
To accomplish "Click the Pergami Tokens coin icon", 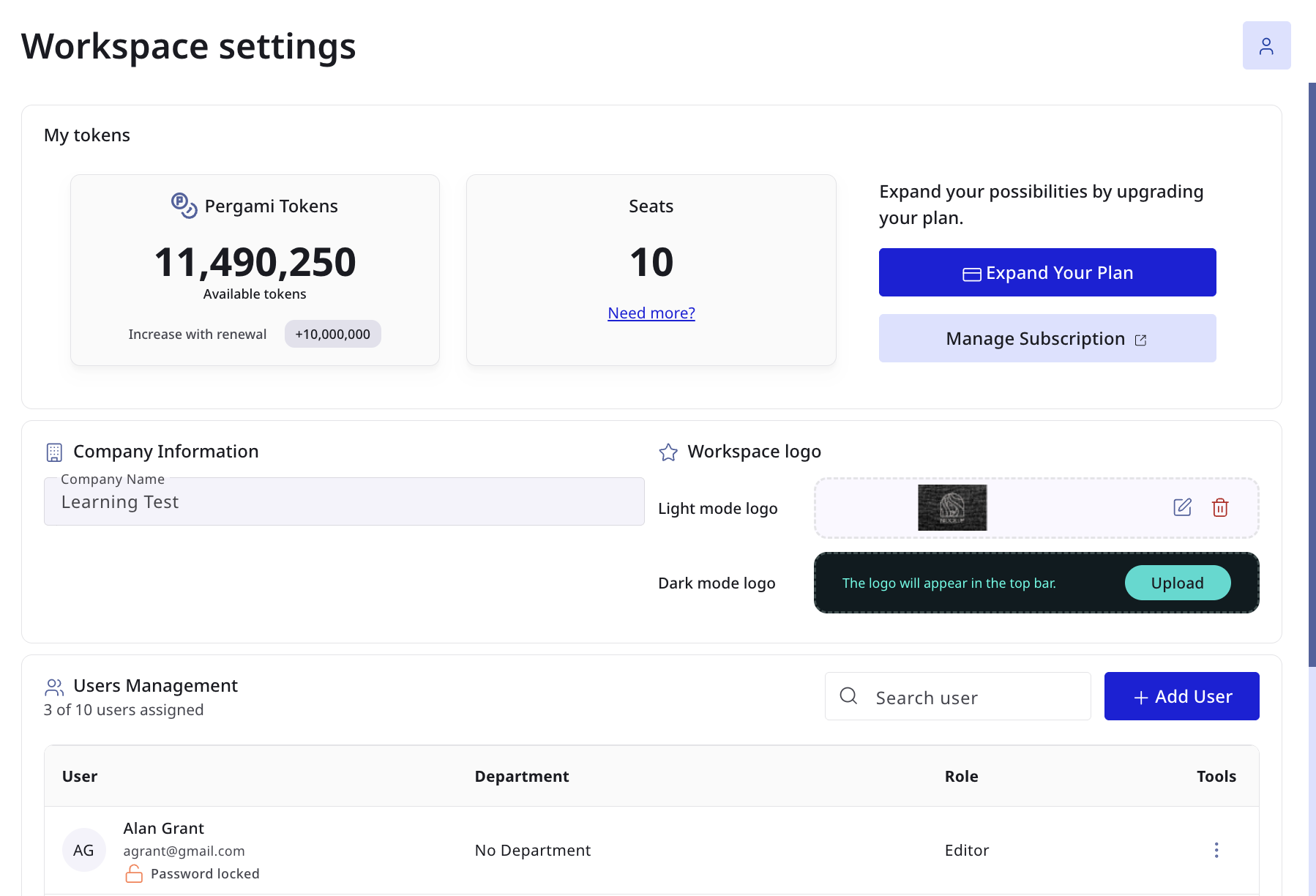I will click(184, 206).
